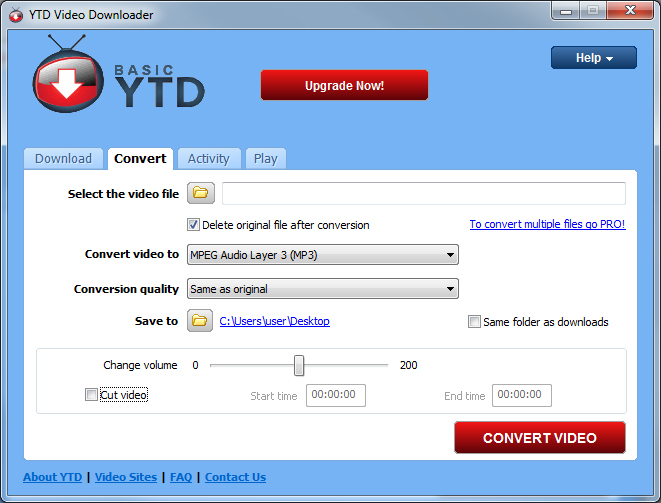Click the volume maximum value 200

tap(408, 365)
